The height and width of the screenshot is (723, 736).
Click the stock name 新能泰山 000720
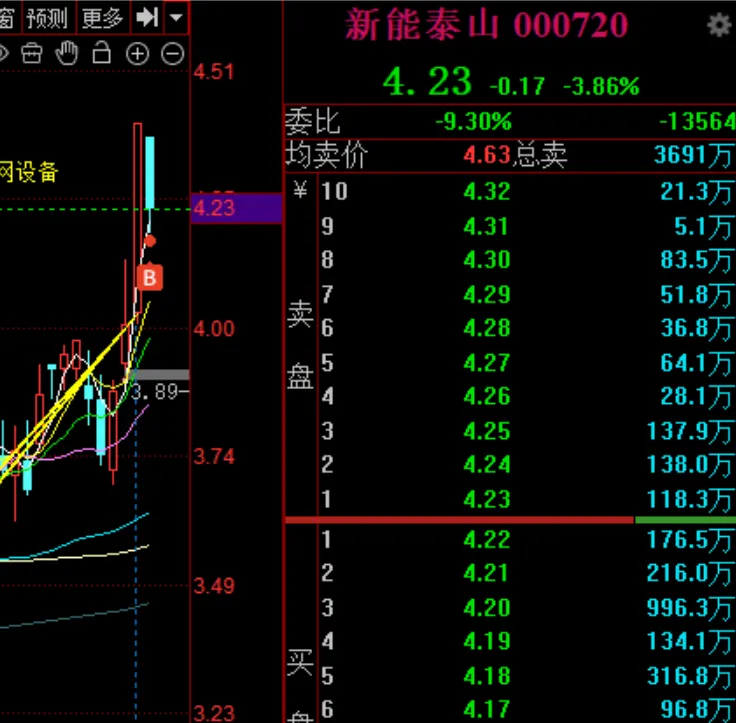[x=486, y=26]
